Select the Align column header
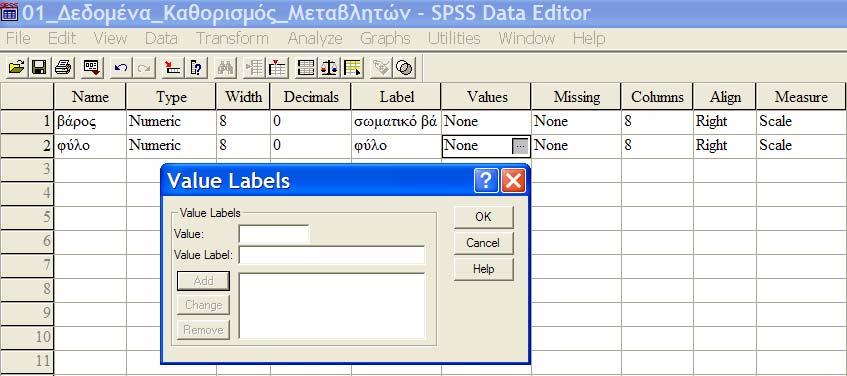 click(x=725, y=97)
